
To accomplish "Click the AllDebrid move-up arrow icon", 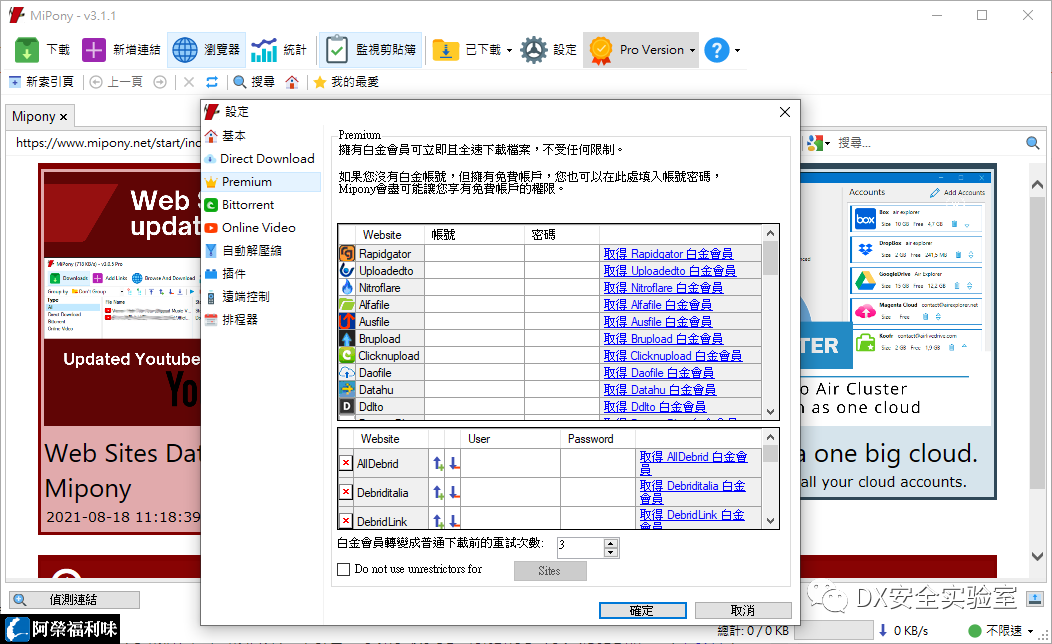I will [438, 463].
